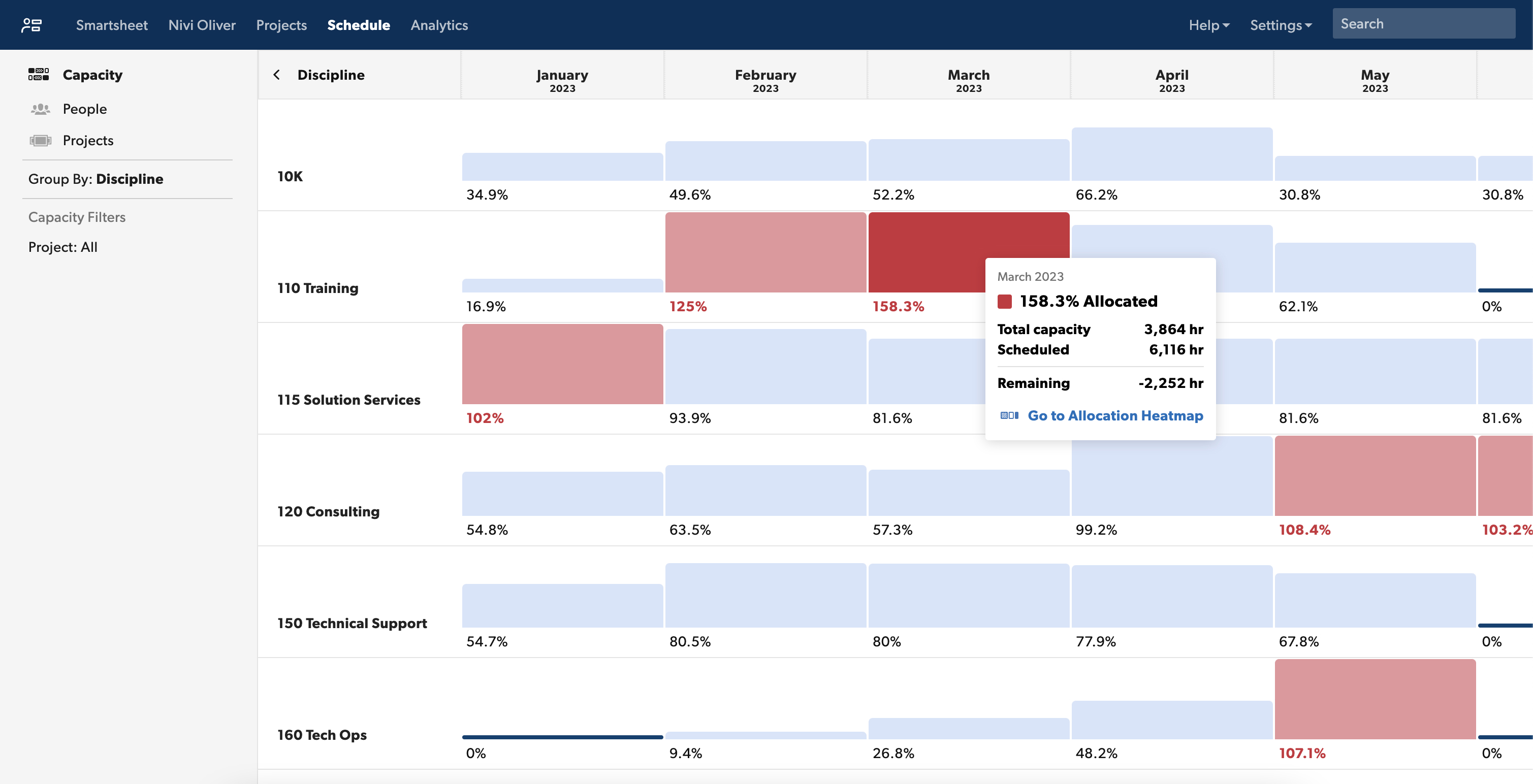Select the Schedule tab
Viewport: 1533px width, 784px height.
(358, 25)
